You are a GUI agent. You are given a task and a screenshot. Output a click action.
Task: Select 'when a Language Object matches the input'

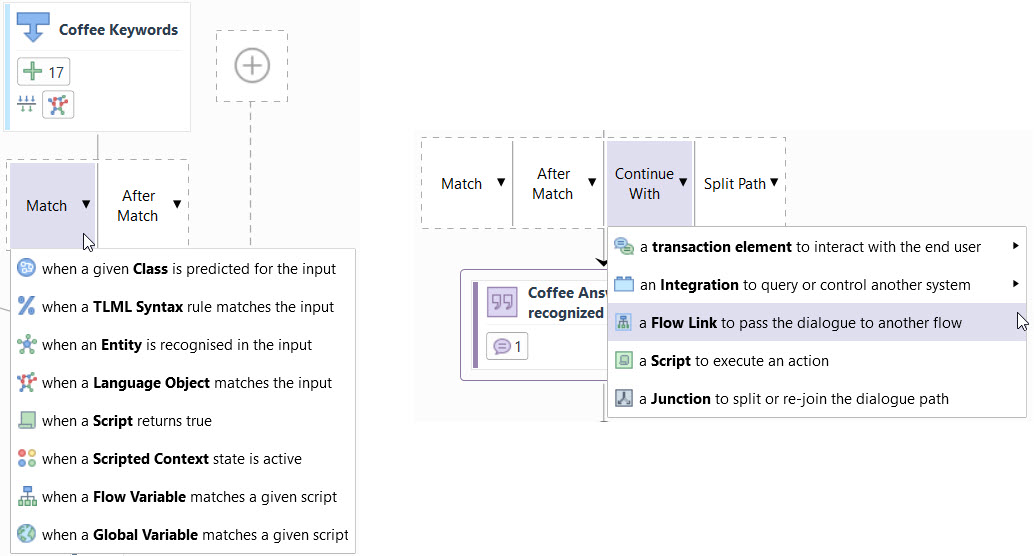point(187,382)
